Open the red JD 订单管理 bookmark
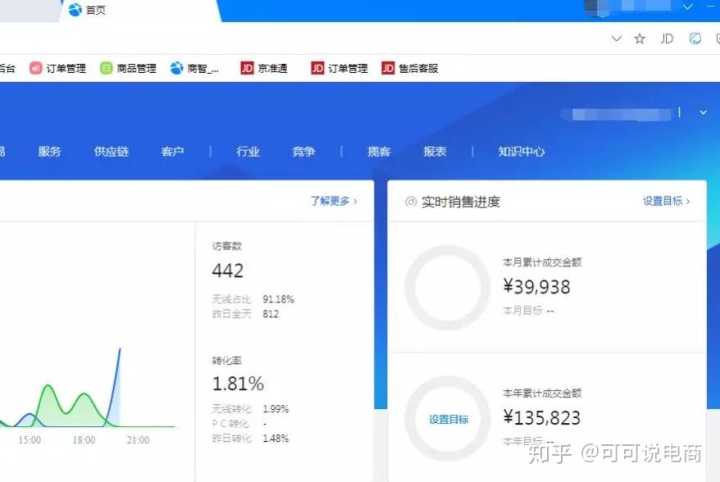Screen dimensions: 720x482 pos(339,69)
